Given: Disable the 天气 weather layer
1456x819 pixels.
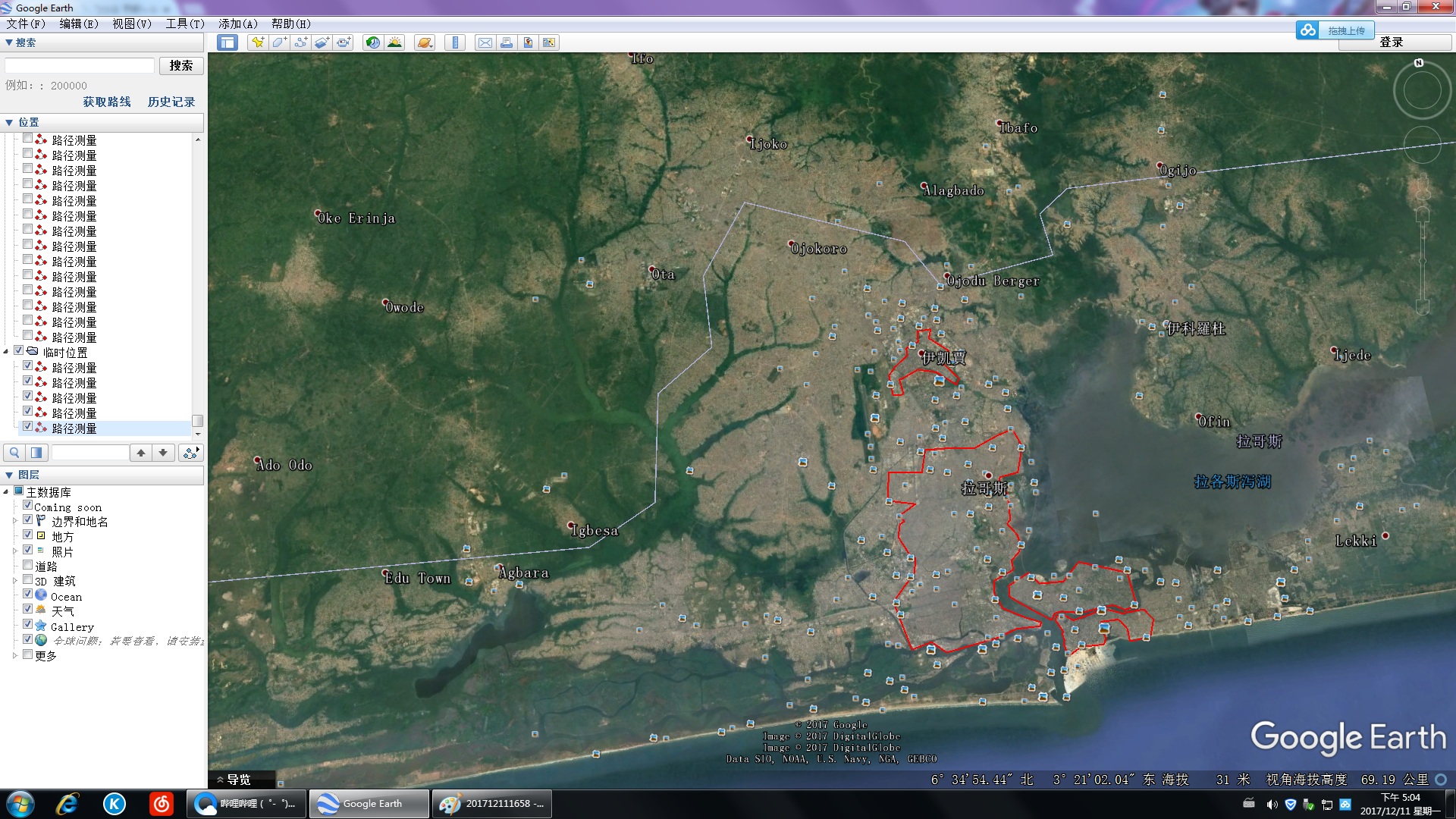Looking at the screenshot, I should tap(28, 610).
